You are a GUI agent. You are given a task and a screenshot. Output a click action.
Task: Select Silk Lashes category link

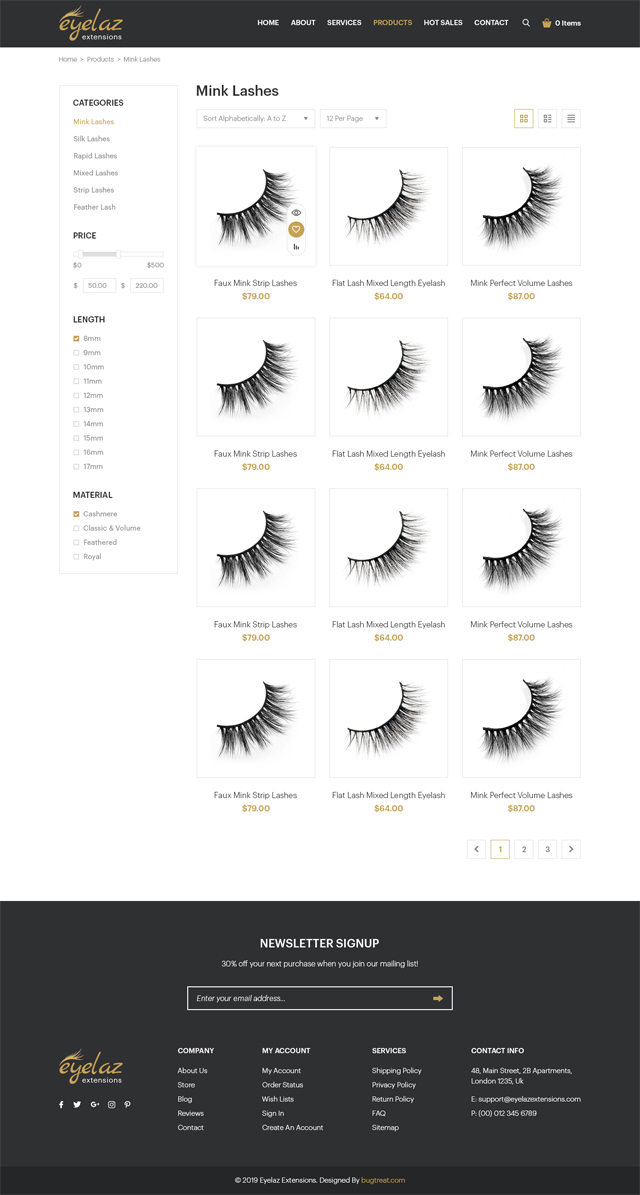(91, 139)
